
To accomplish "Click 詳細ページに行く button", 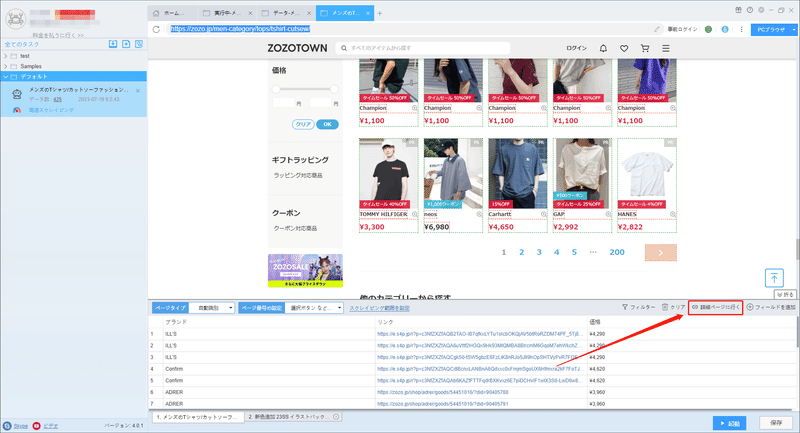I will click(715, 308).
